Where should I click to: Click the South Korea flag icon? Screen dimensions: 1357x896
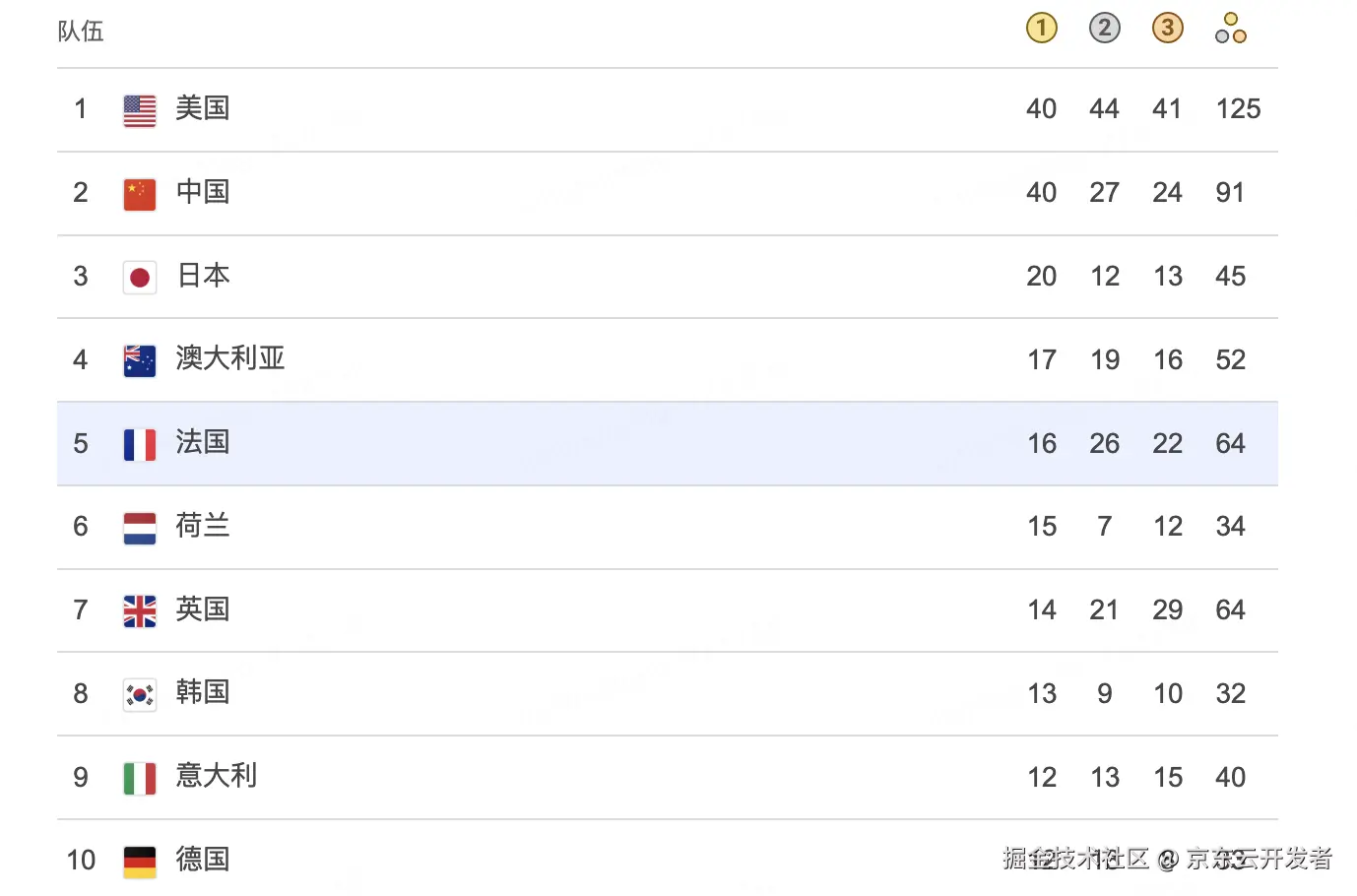pyautogui.click(x=140, y=695)
